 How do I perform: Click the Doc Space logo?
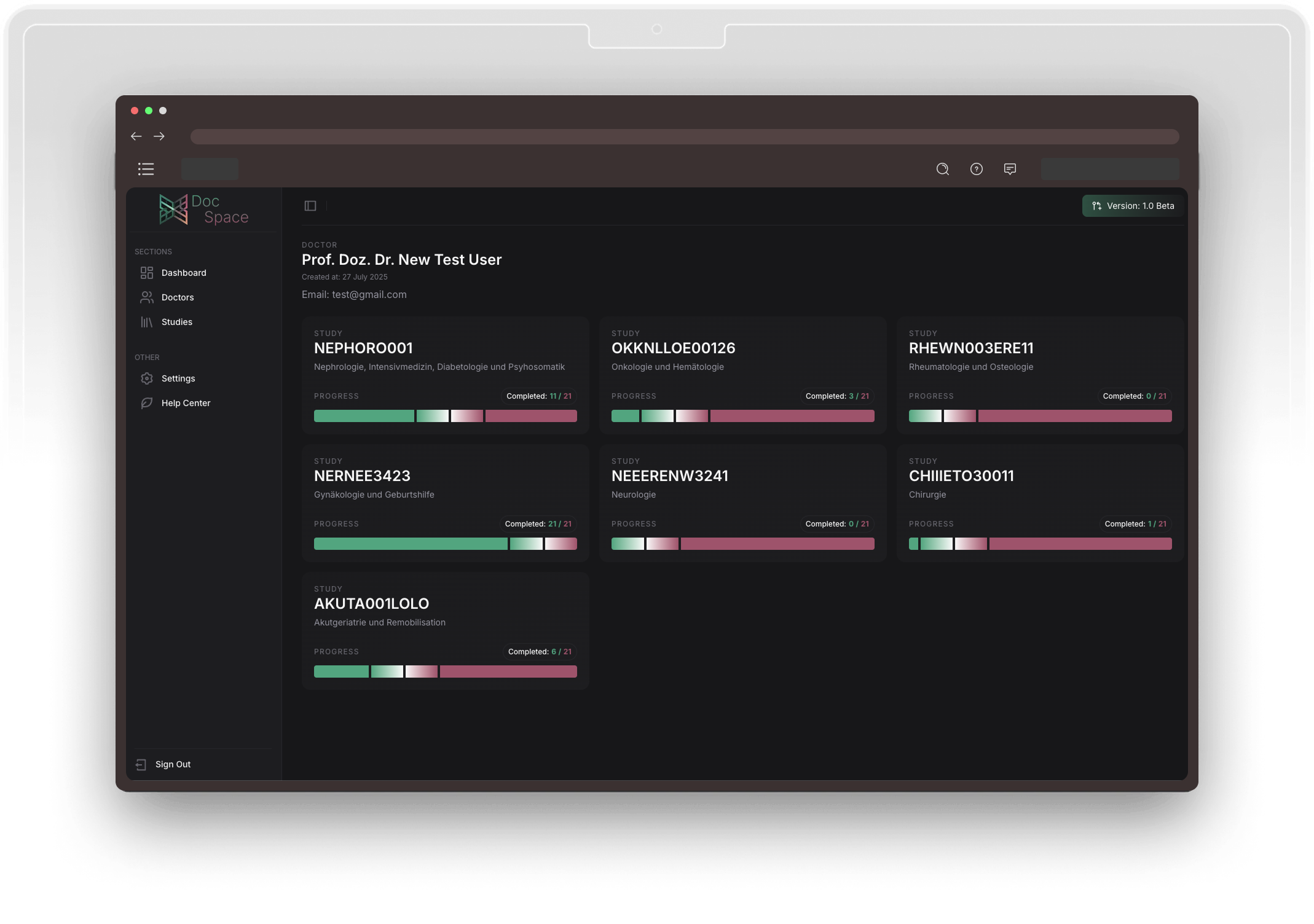(204, 209)
